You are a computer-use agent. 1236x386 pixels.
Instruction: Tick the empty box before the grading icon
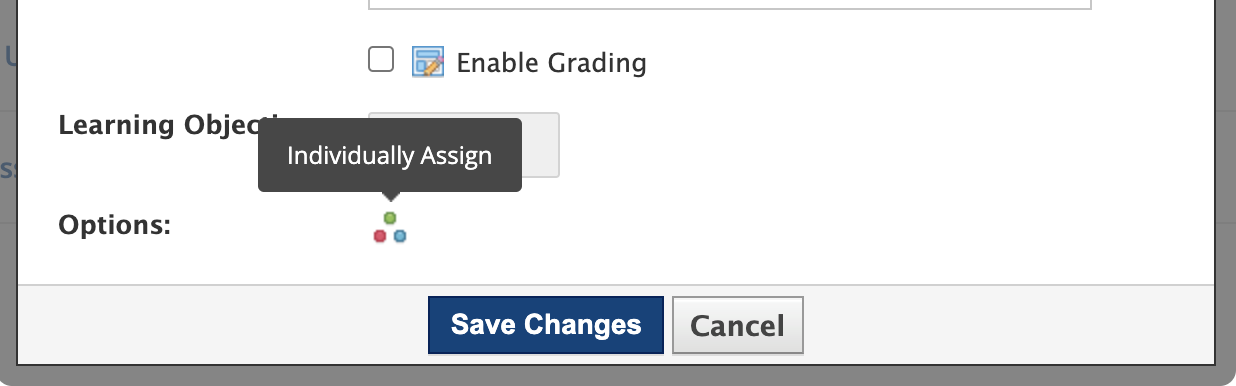coord(381,60)
